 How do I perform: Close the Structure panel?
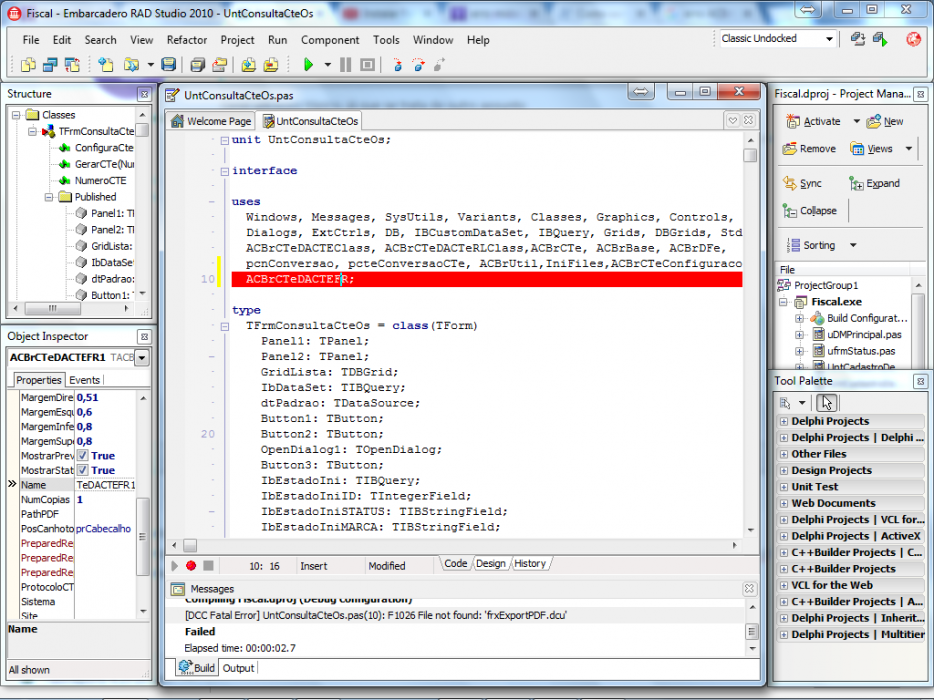click(144, 94)
